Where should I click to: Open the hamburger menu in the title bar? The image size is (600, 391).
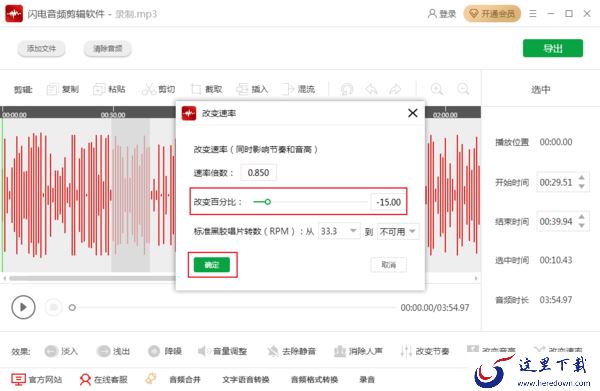[x=532, y=14]
